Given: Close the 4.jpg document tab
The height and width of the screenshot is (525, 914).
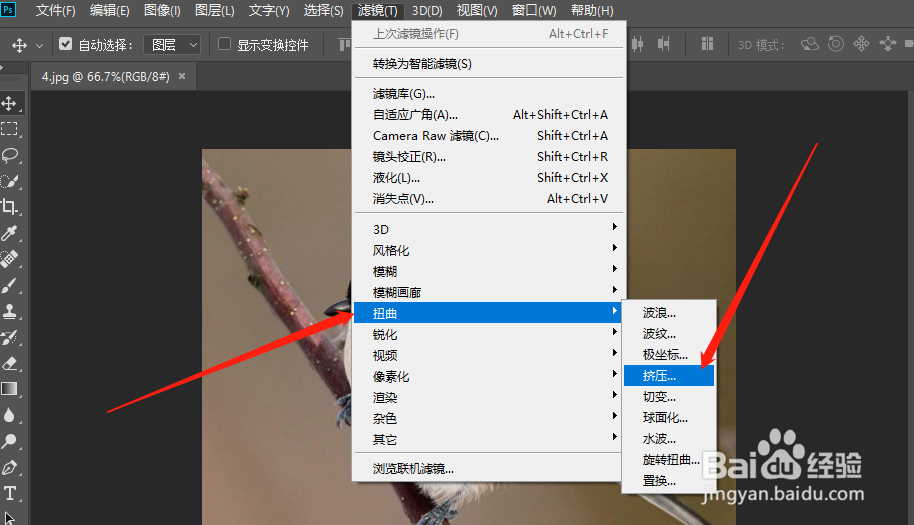Looking at the screenshot, I should (x=182, y=76).
